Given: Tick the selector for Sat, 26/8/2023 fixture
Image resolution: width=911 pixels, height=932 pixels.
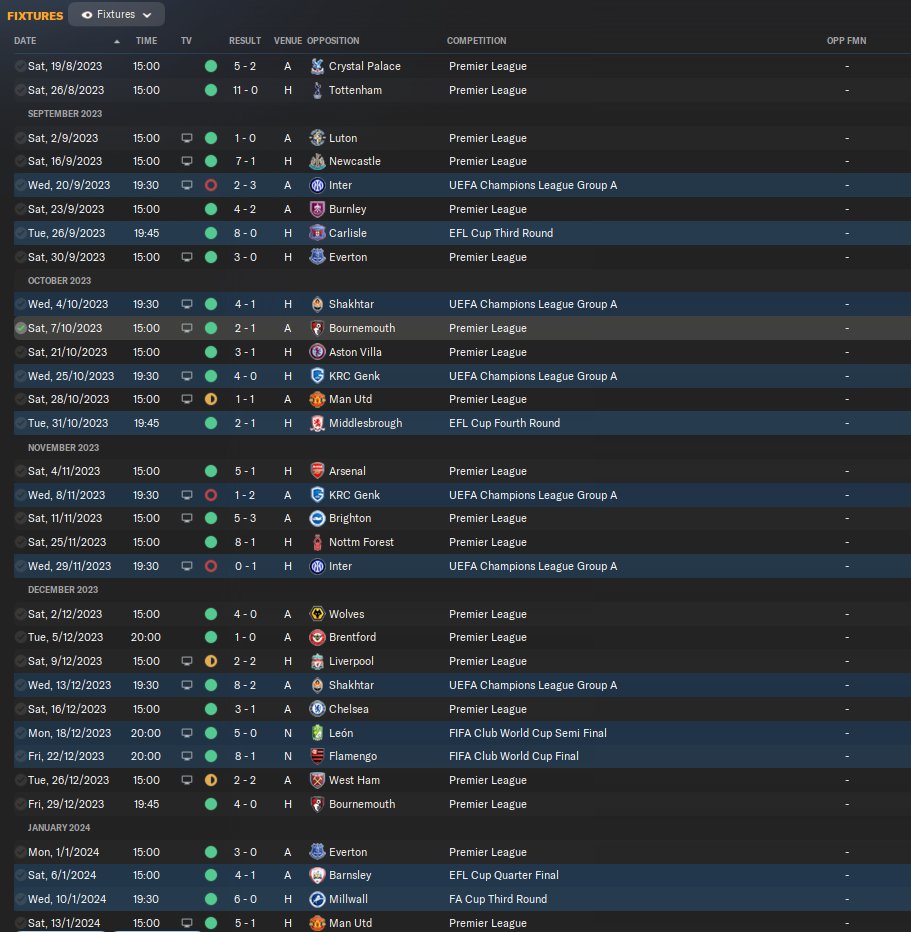Looking at the screenshot, I should click(x=21, y=90).
